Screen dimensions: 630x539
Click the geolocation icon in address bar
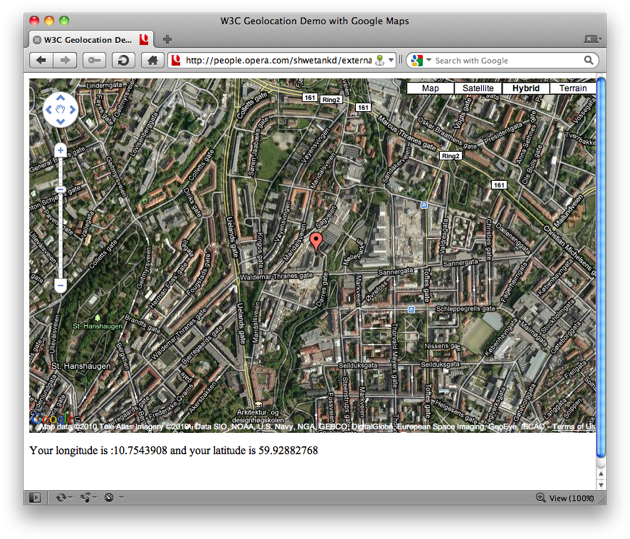[x=380, y=61]
